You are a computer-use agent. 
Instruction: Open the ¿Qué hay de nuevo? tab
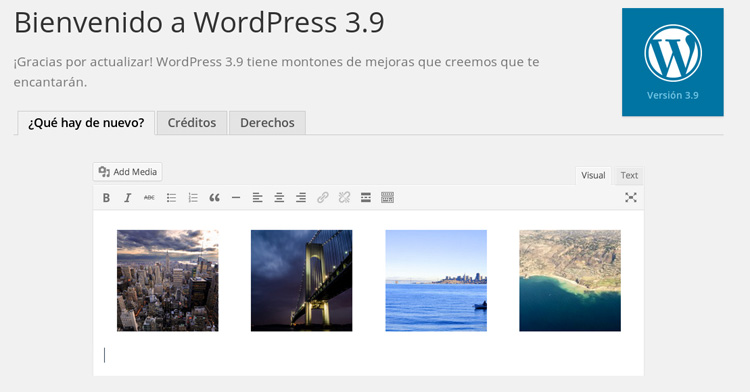pyautogui.click(x=86, y=123)
